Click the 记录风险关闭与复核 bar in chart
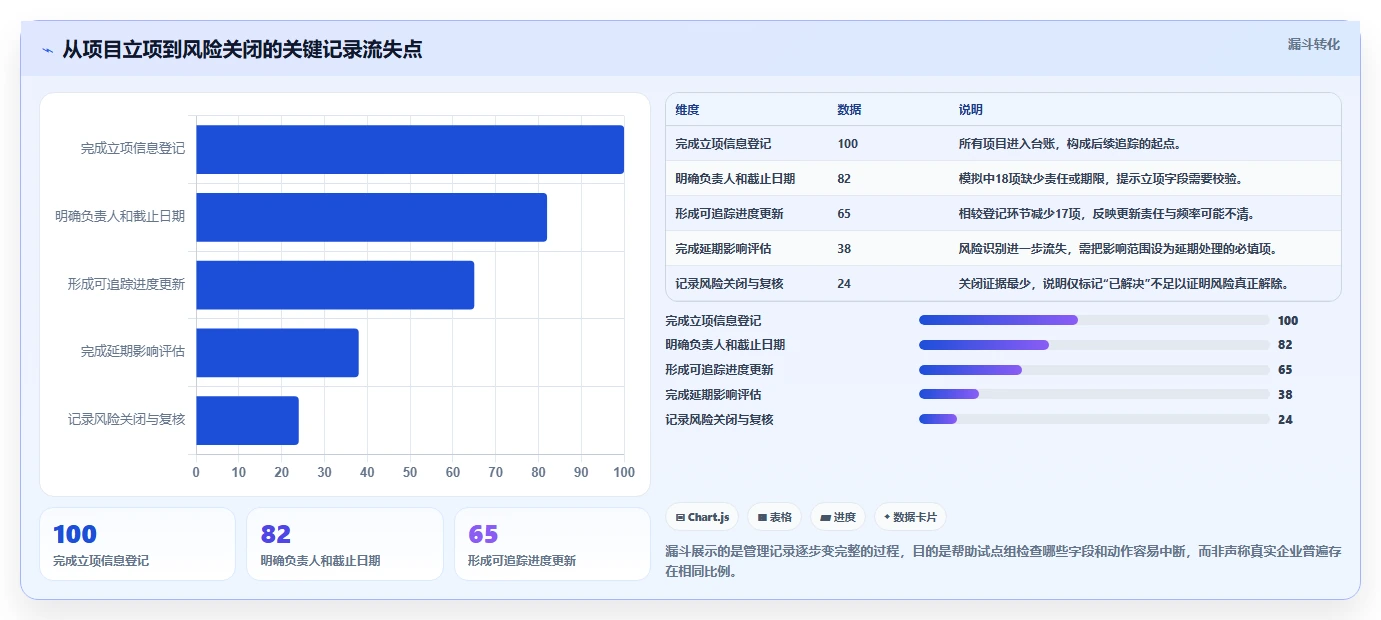Viewport: 1381px width, 620px height. coord(247,420)
